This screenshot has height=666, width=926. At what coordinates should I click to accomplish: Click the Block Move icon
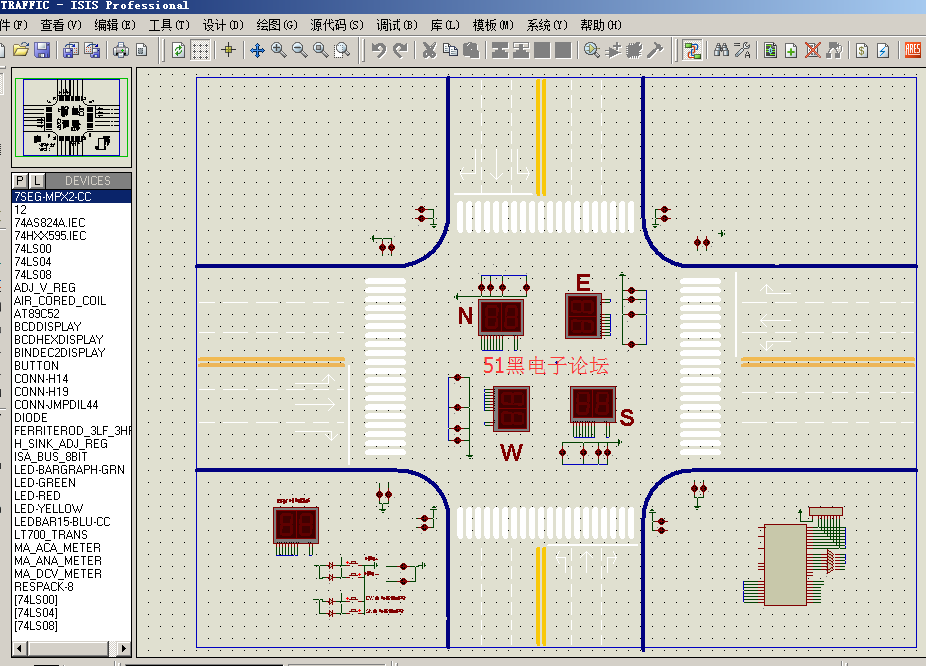(521, 50)
